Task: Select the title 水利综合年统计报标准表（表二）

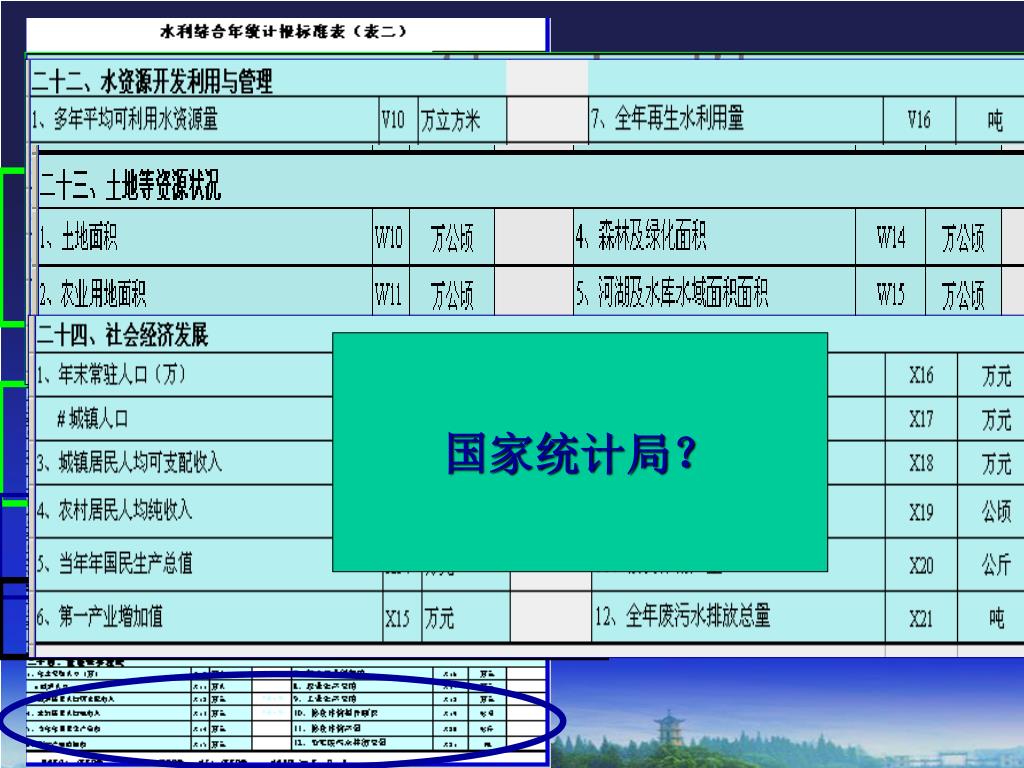Action: point(284,31)
